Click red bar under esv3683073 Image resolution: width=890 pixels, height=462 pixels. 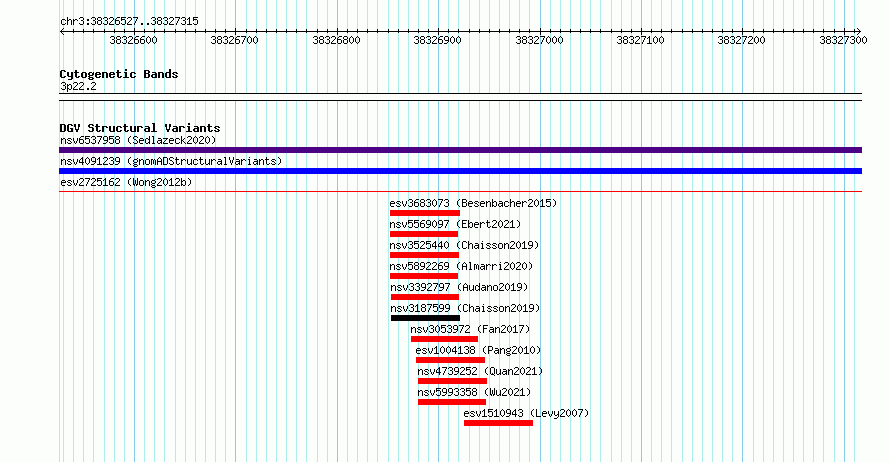[425, 213]
